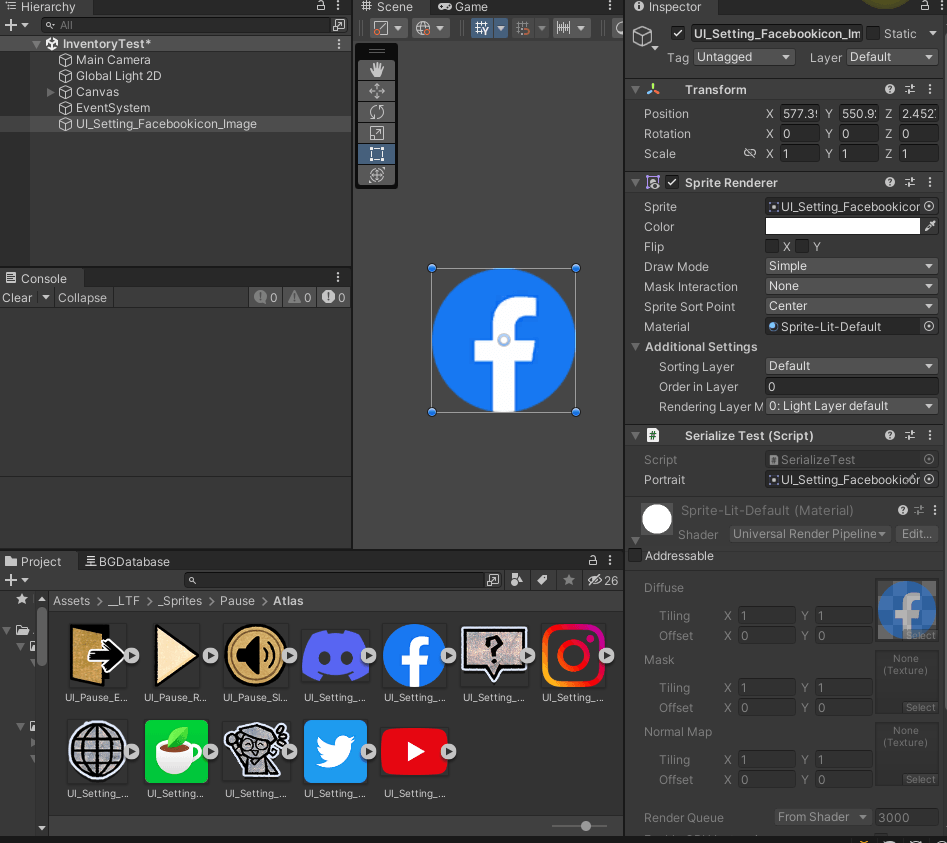Open the Hierarchy panel kebab menu
This screenshot has height=843, width=947.
point(338,6)
